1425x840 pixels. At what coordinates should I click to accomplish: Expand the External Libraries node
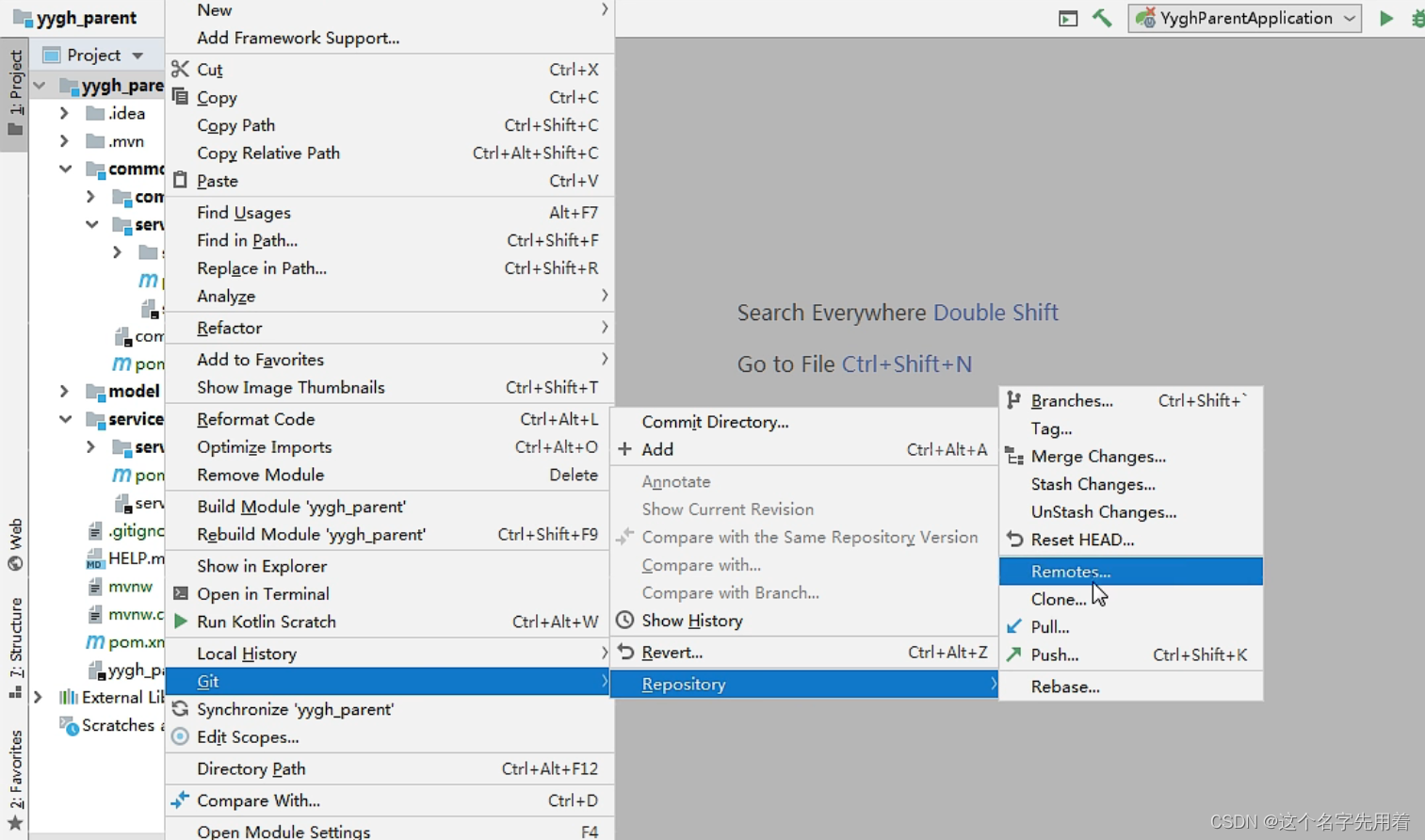38,697
